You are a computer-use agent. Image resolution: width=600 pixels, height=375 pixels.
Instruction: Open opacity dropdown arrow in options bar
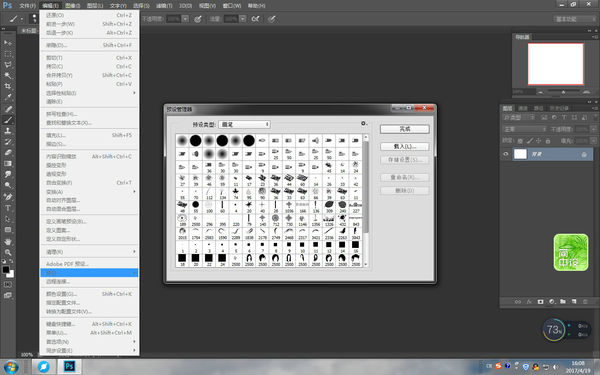click(x=185, y=19)
